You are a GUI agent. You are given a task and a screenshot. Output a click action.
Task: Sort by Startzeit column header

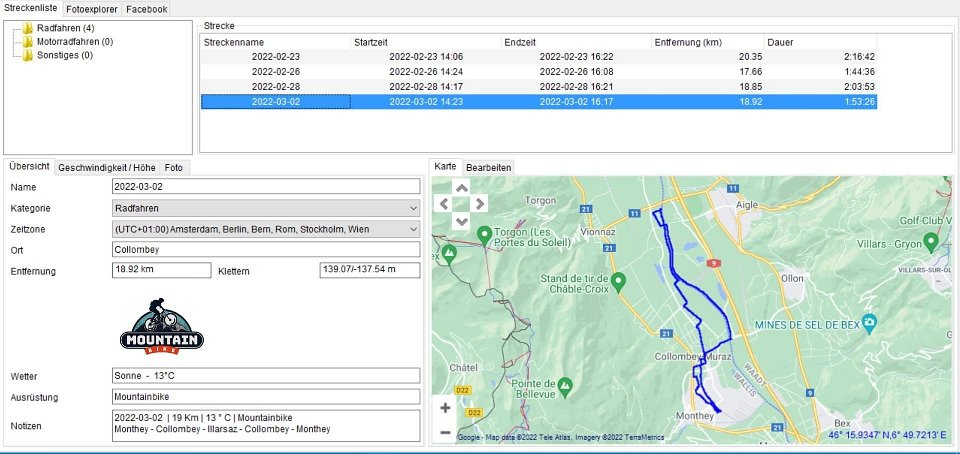[x=426, y=42]
